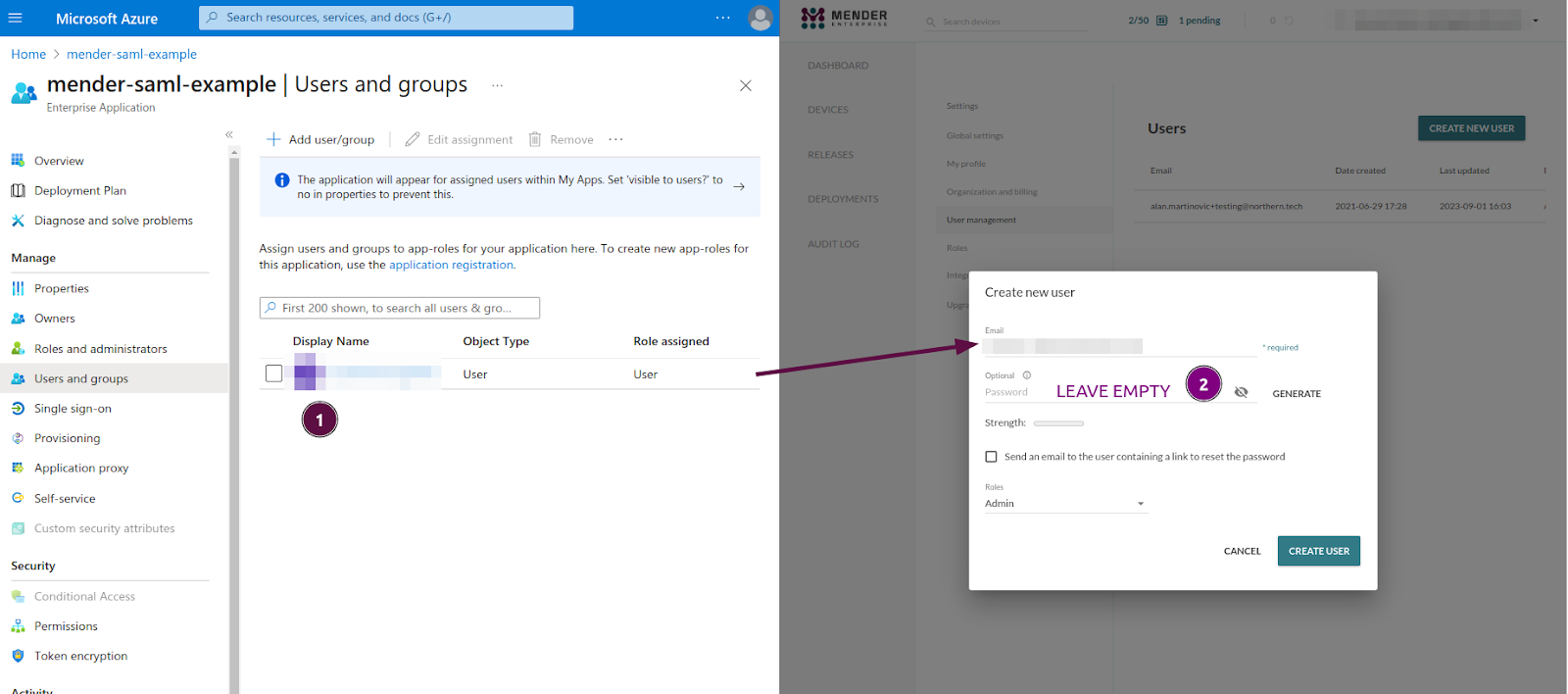1568x694 pixels.
Task: Click the Azure search resources field
Action: pyautogui.click(x=386, y=18)
